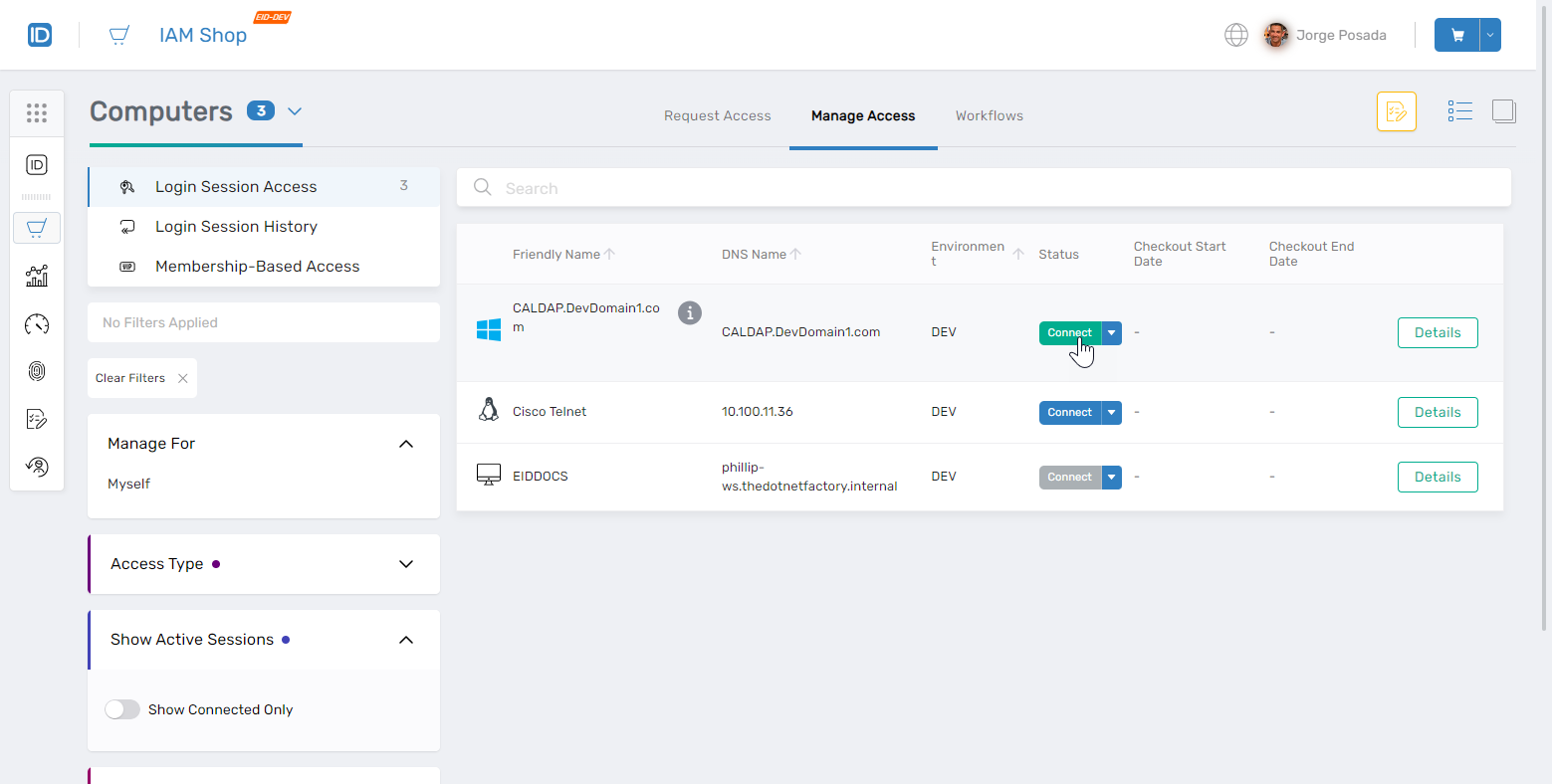Click the globe language icon
The image size is (1552, 784).
coord(1235,35)
